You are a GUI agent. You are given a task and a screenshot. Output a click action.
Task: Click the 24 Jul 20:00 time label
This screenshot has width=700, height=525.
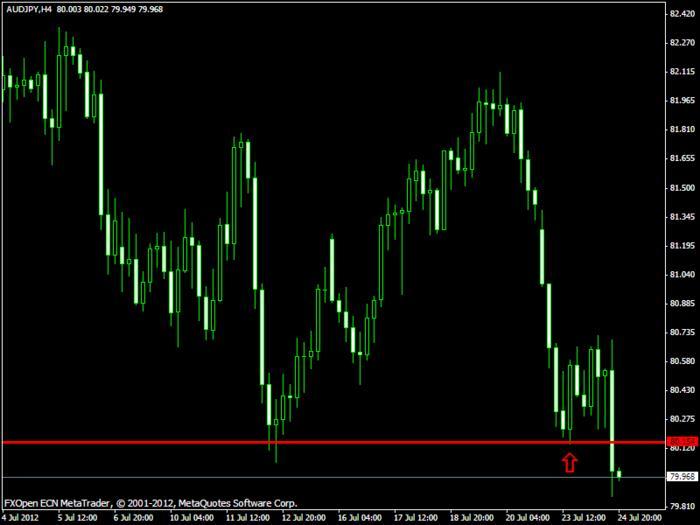pyautogui.click(x=640, y=518)
